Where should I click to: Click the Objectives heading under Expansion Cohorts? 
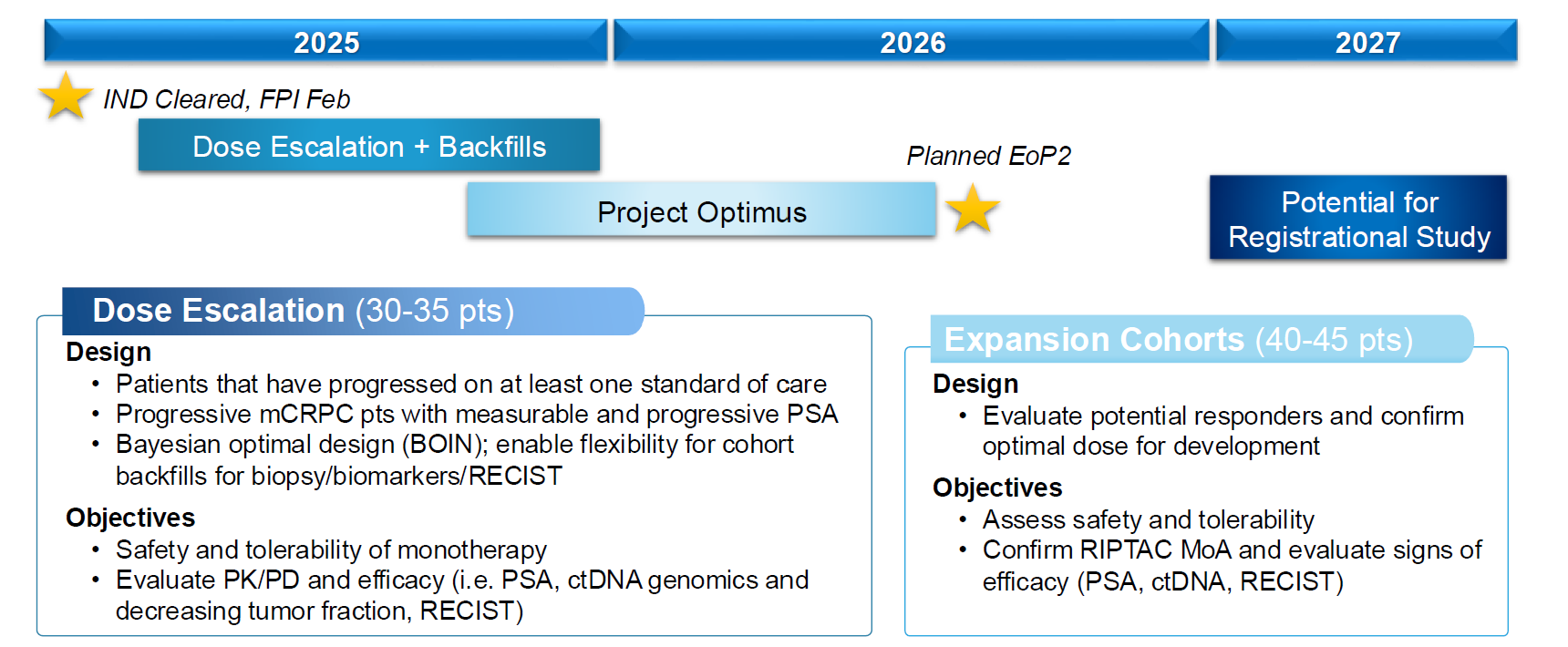(997, 488)
